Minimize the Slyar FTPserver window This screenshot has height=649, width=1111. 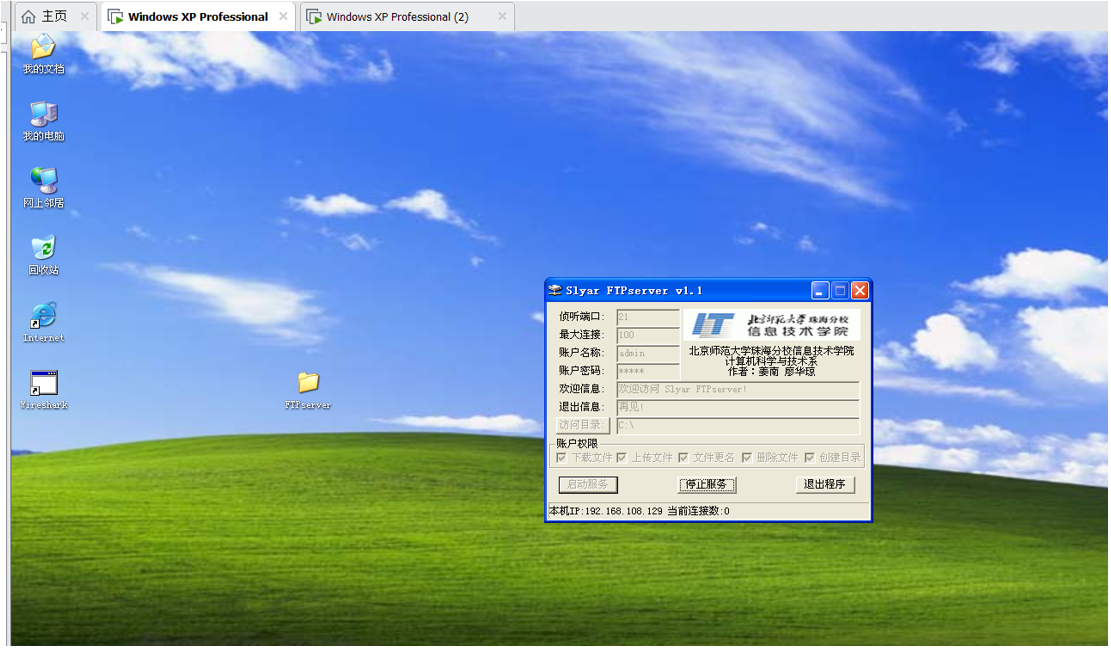coord(820,290)
